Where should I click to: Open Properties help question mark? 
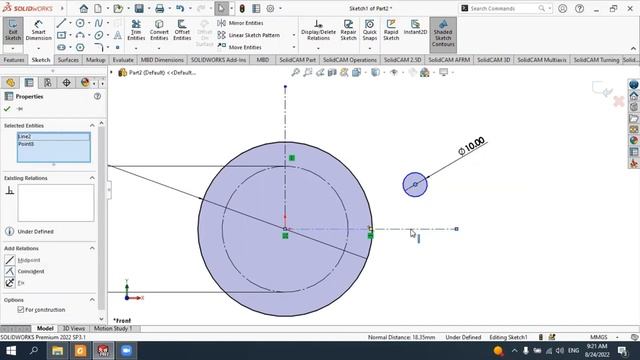pyautogui.click(x=98, y=96)
